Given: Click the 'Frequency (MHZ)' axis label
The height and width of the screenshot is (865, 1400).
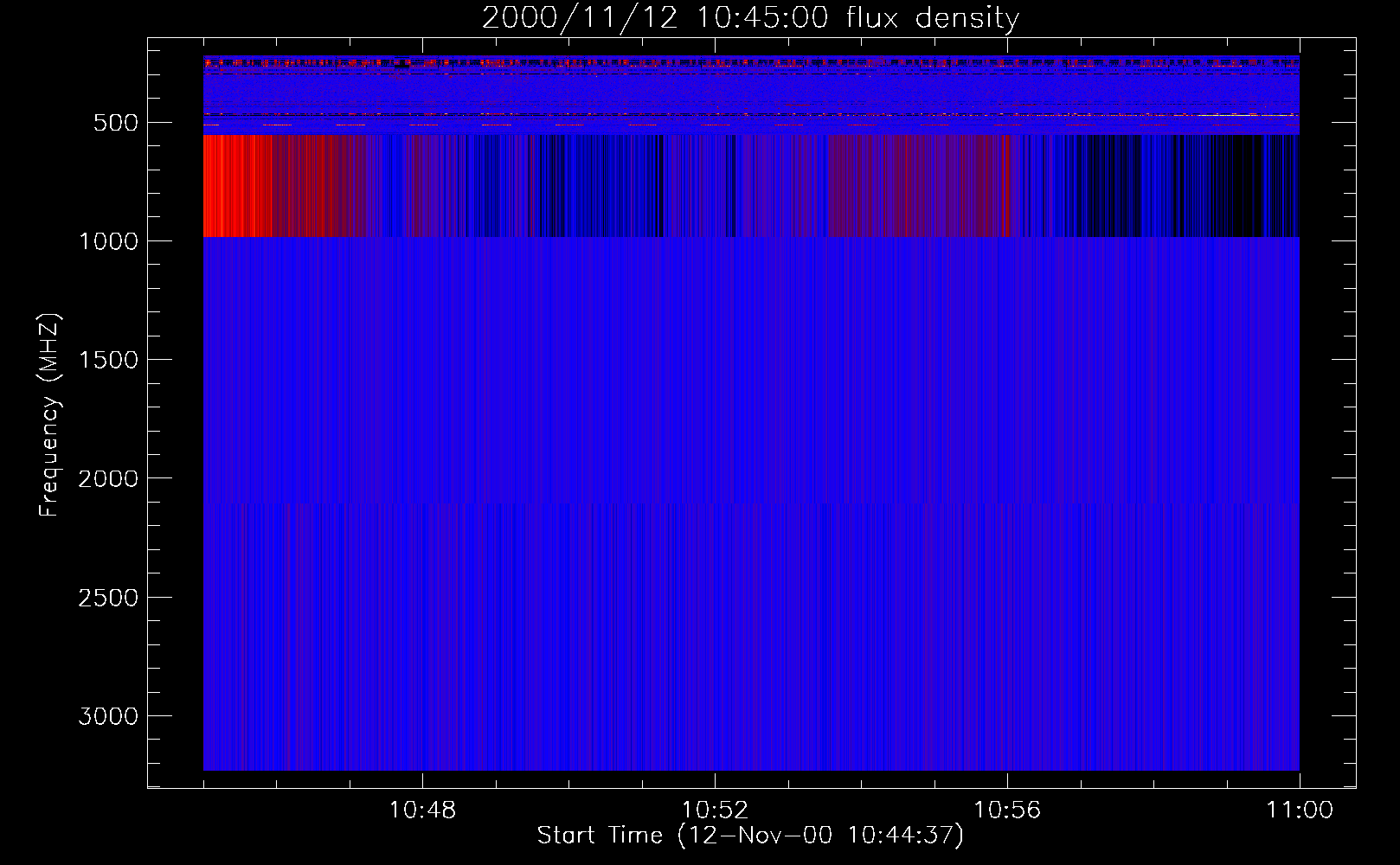Looking at the screenshot, I should (x=49, y=414).
